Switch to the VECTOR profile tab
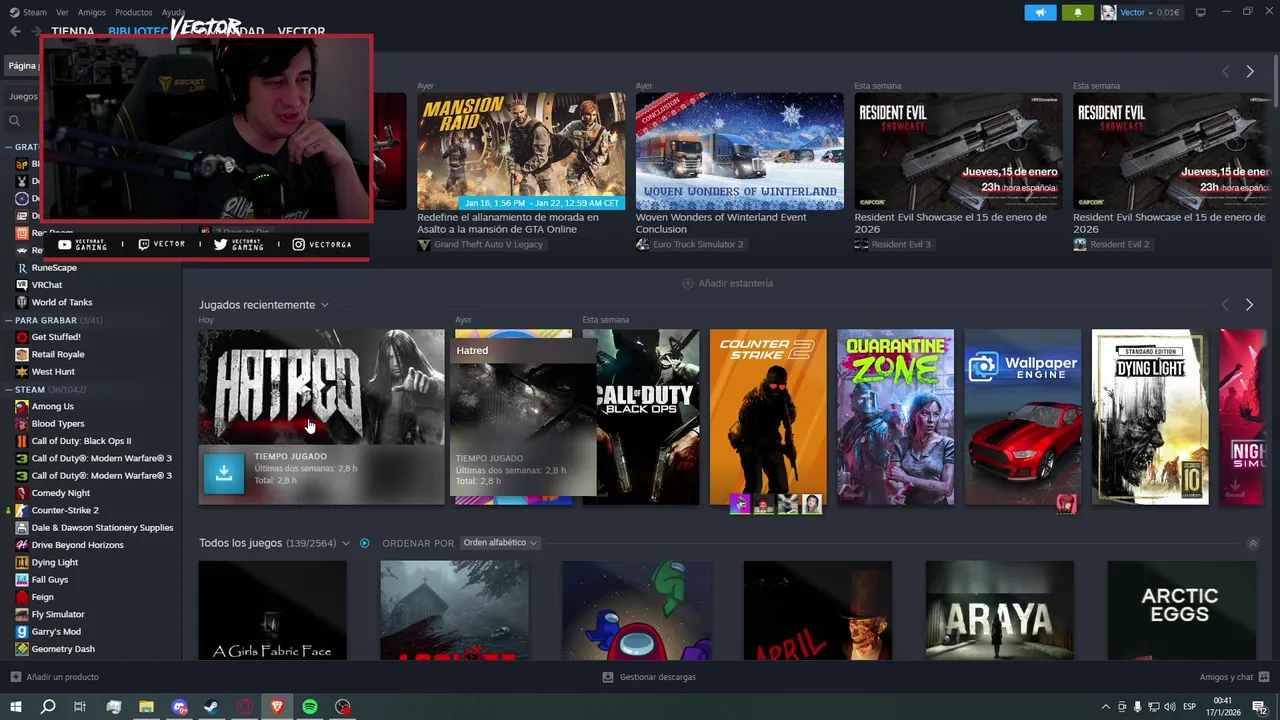The width and height of the screenshot is (1280, 720). 301,32
